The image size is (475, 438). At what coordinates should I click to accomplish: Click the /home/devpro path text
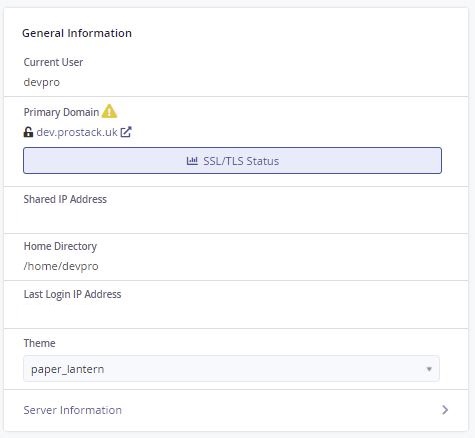(x=61, y=266)
